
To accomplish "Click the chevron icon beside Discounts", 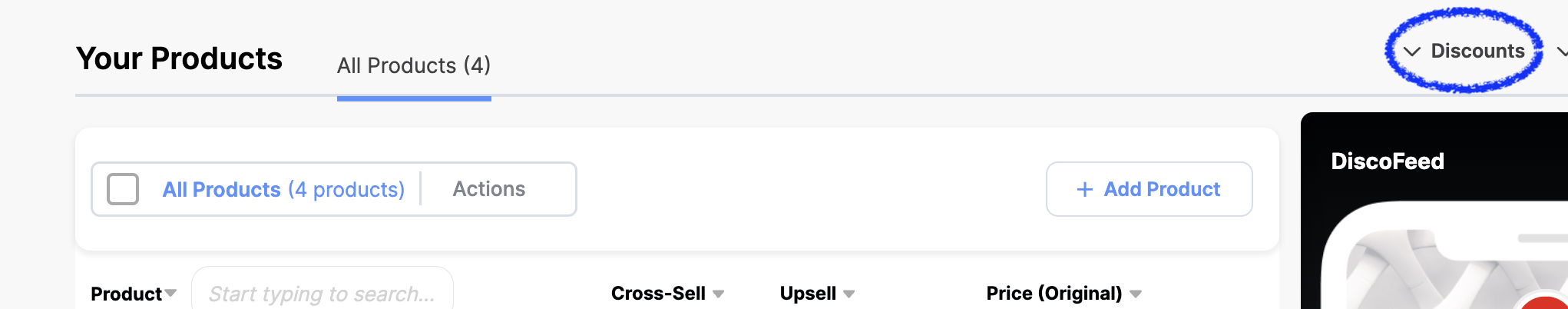I will click(x=1411, y=51).
